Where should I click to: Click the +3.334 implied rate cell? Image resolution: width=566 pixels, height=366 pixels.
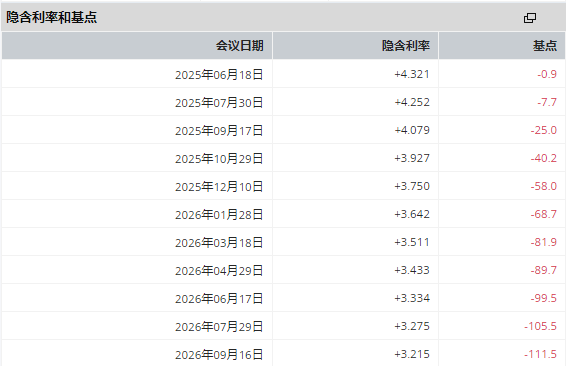356,298
